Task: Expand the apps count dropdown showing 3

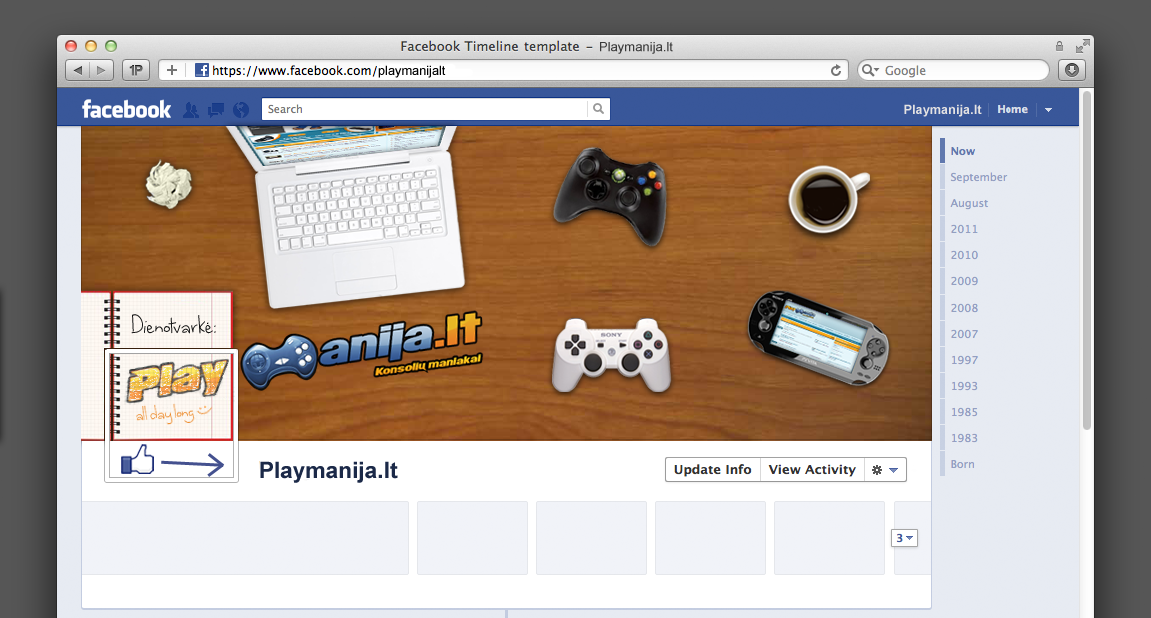Action: coord(904,538)
